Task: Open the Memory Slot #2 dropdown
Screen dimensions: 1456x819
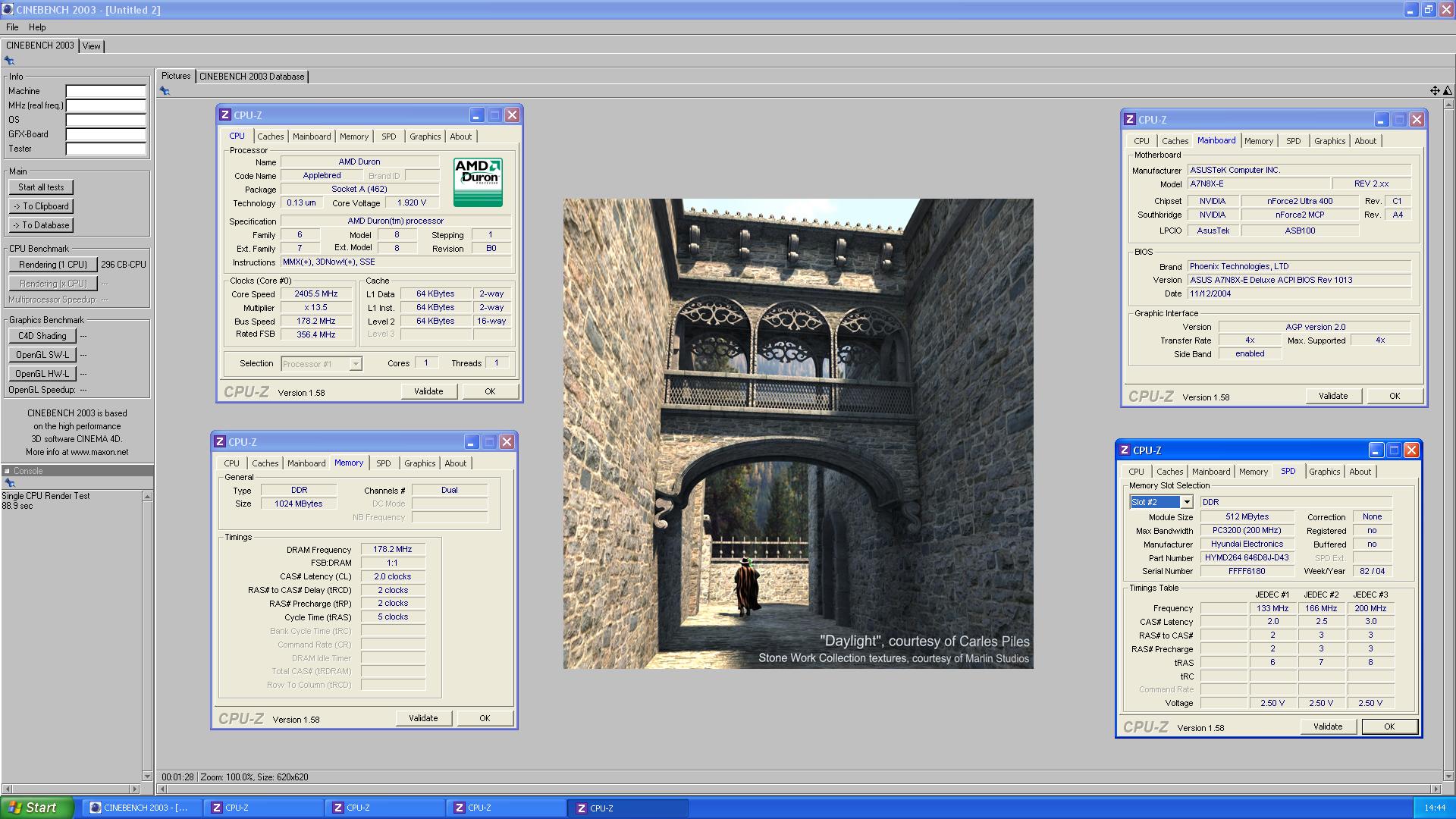Action: point(1187,502)
